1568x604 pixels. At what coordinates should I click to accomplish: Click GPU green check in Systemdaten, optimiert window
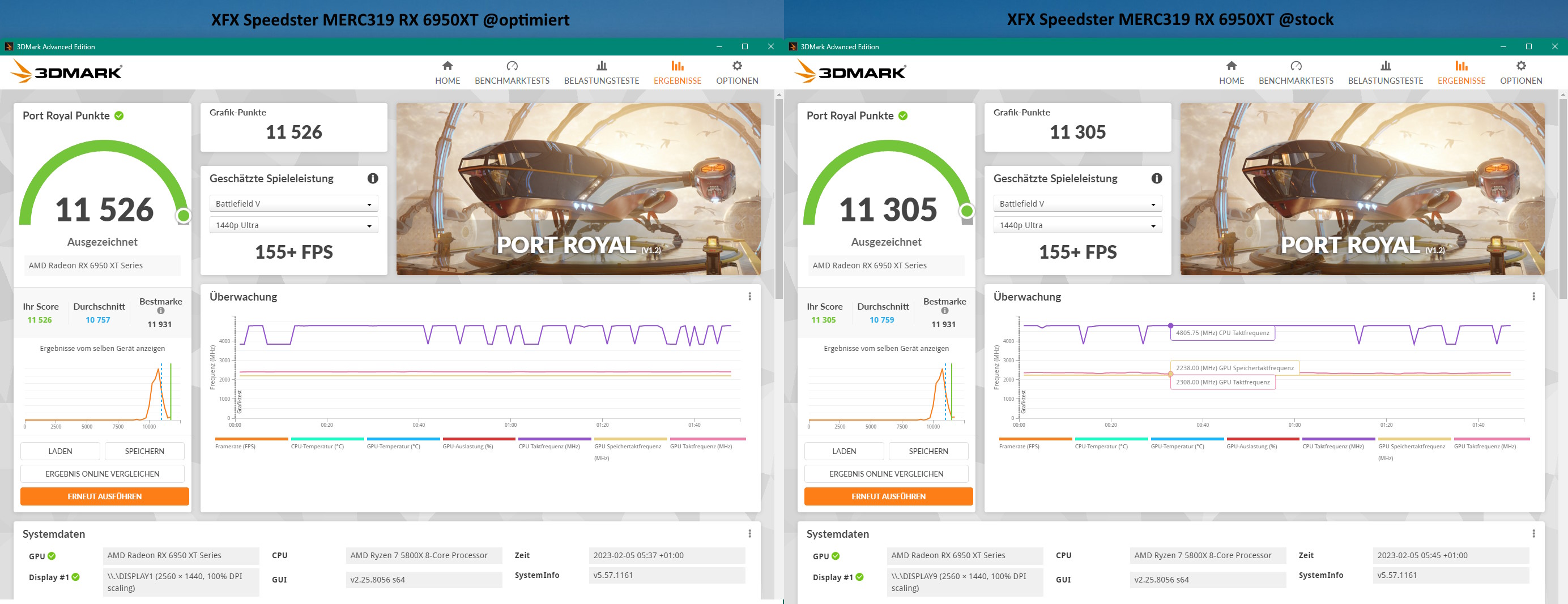tap(52, 556)
